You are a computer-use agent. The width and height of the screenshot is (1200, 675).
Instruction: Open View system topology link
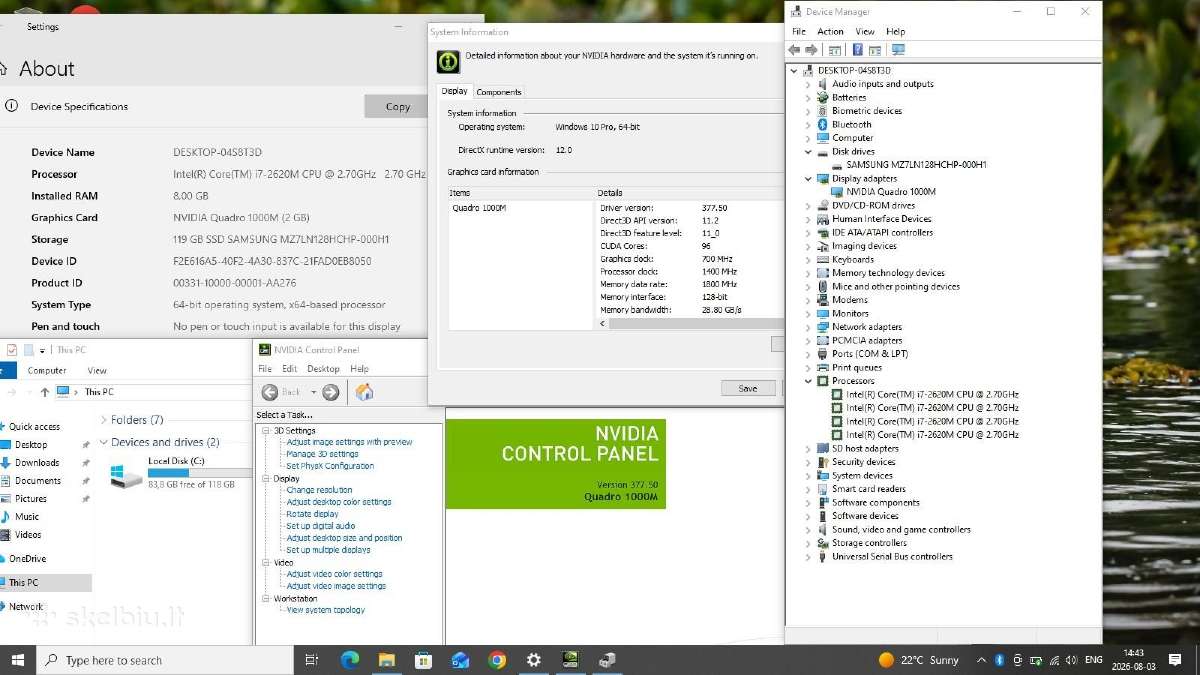point(325,610)
